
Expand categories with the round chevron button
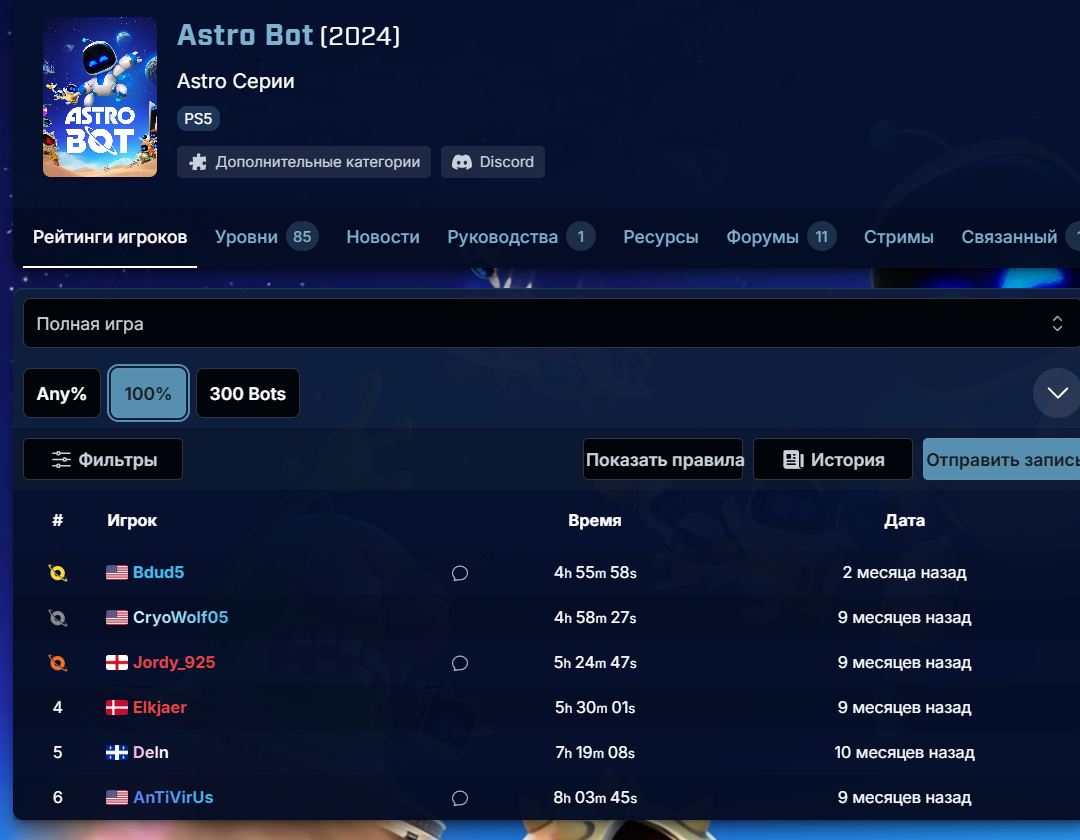point(1057,393)
